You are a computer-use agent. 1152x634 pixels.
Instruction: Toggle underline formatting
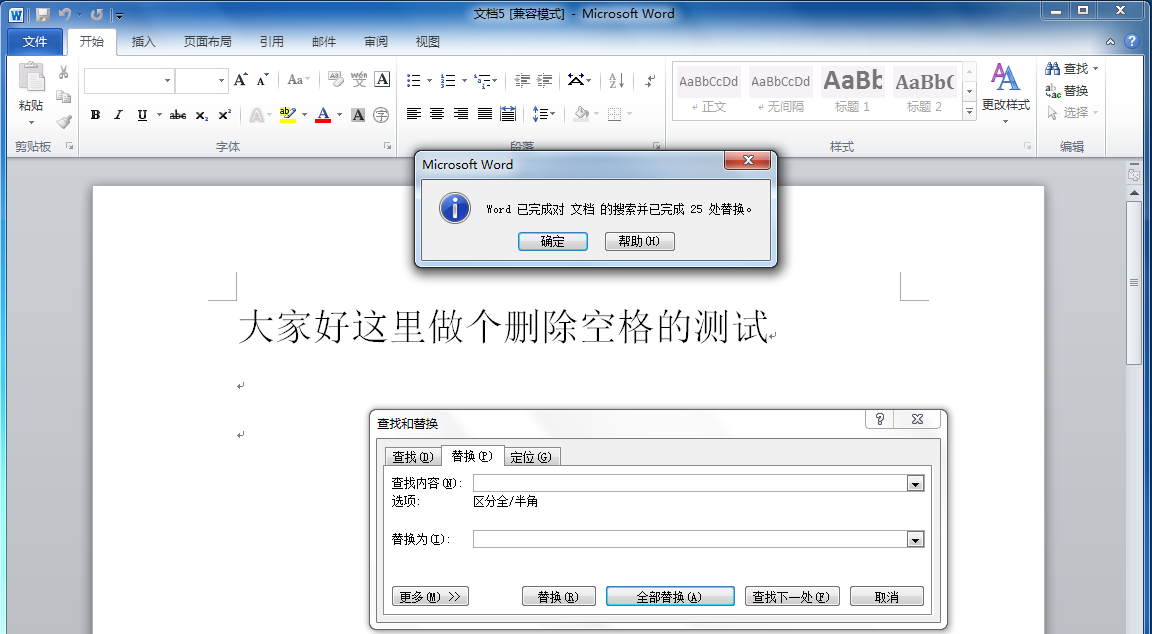(x=142, y=115)
